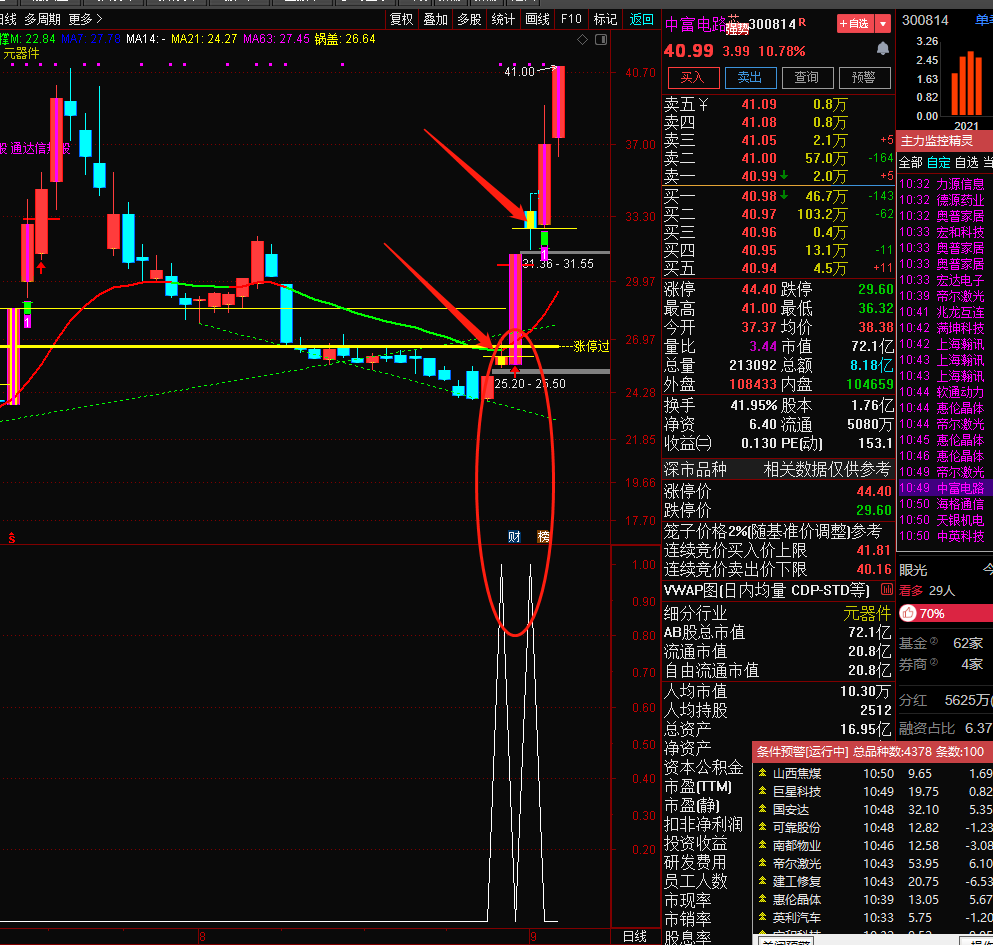Viewport: 993px width, 945px height.
Task: Click the 买一 40.98 bid price row
Action: coord(778,196)
